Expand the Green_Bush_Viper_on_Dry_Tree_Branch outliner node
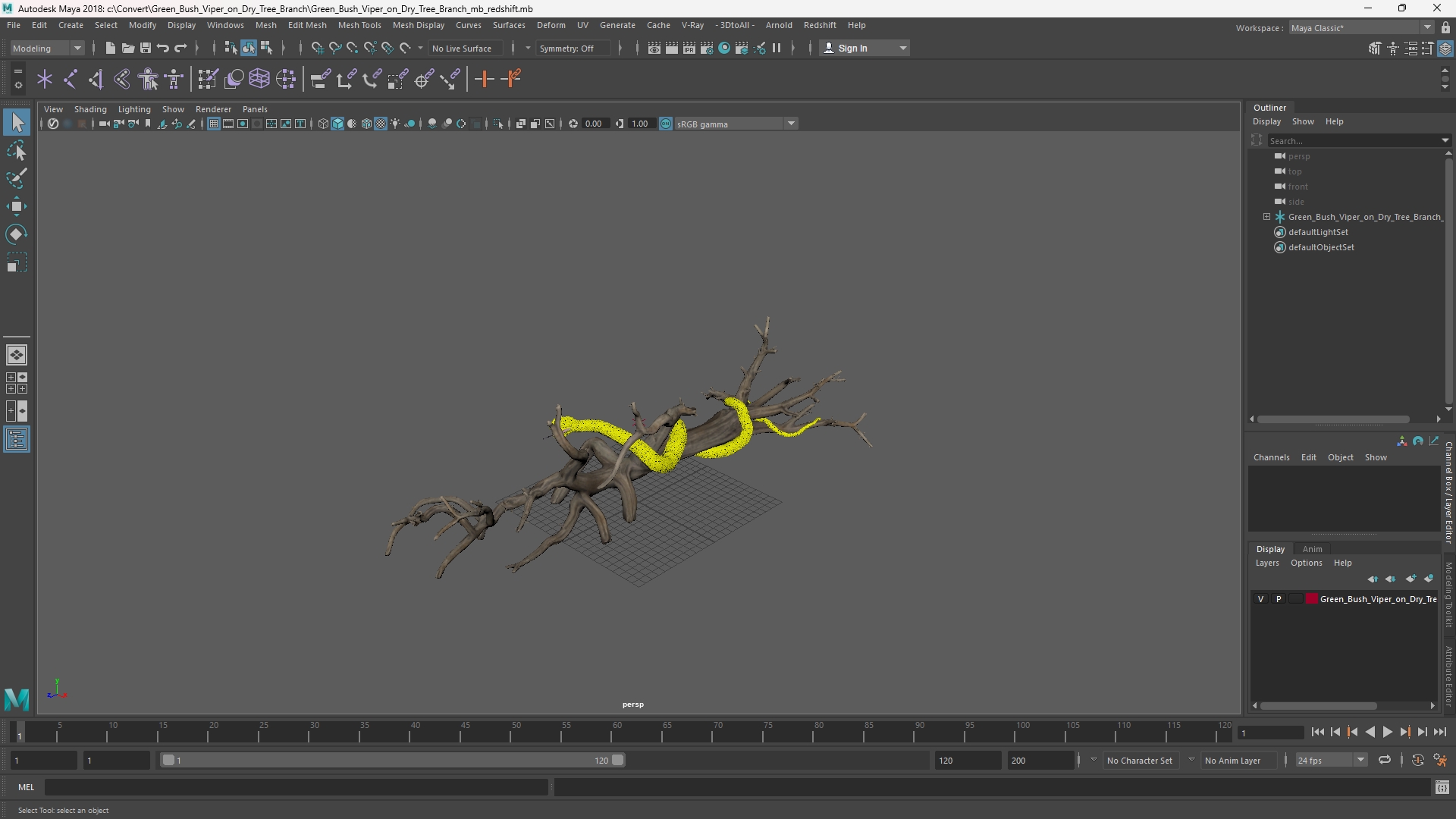 click(1266, 217)
